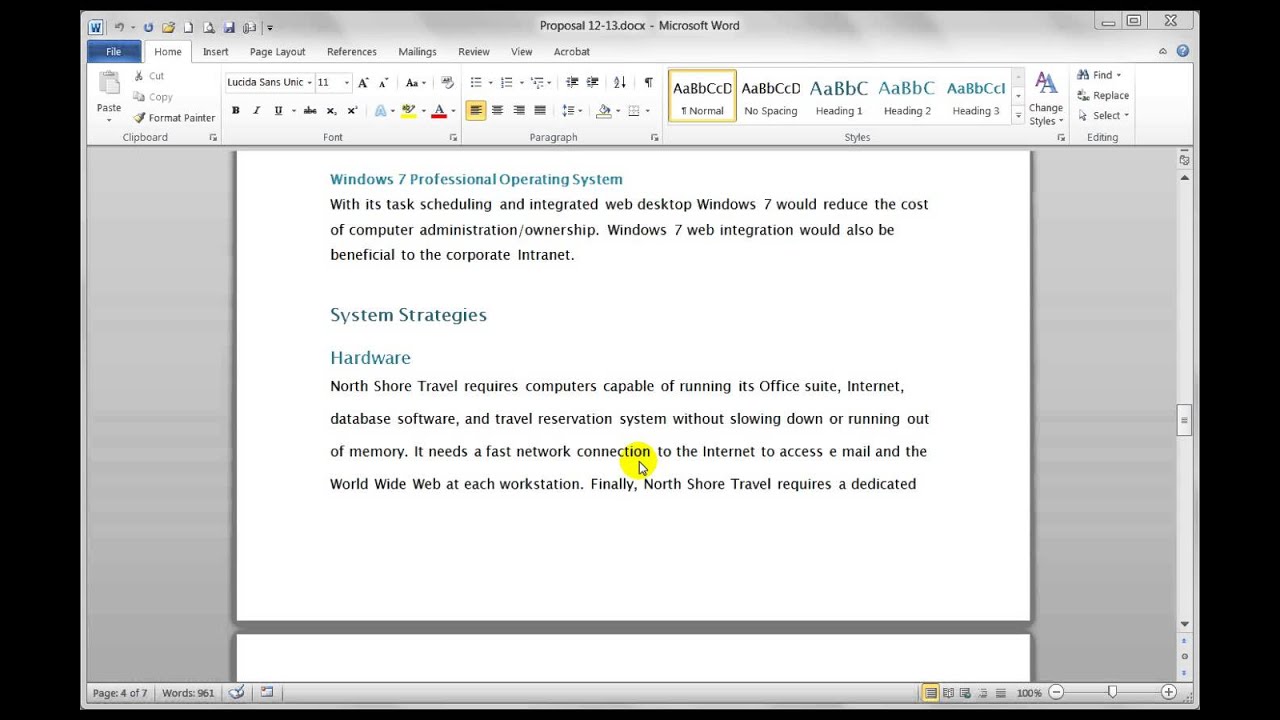Click the vertical scrollbar thumb
The image size is (1280, 720).
coord(1184,420)
